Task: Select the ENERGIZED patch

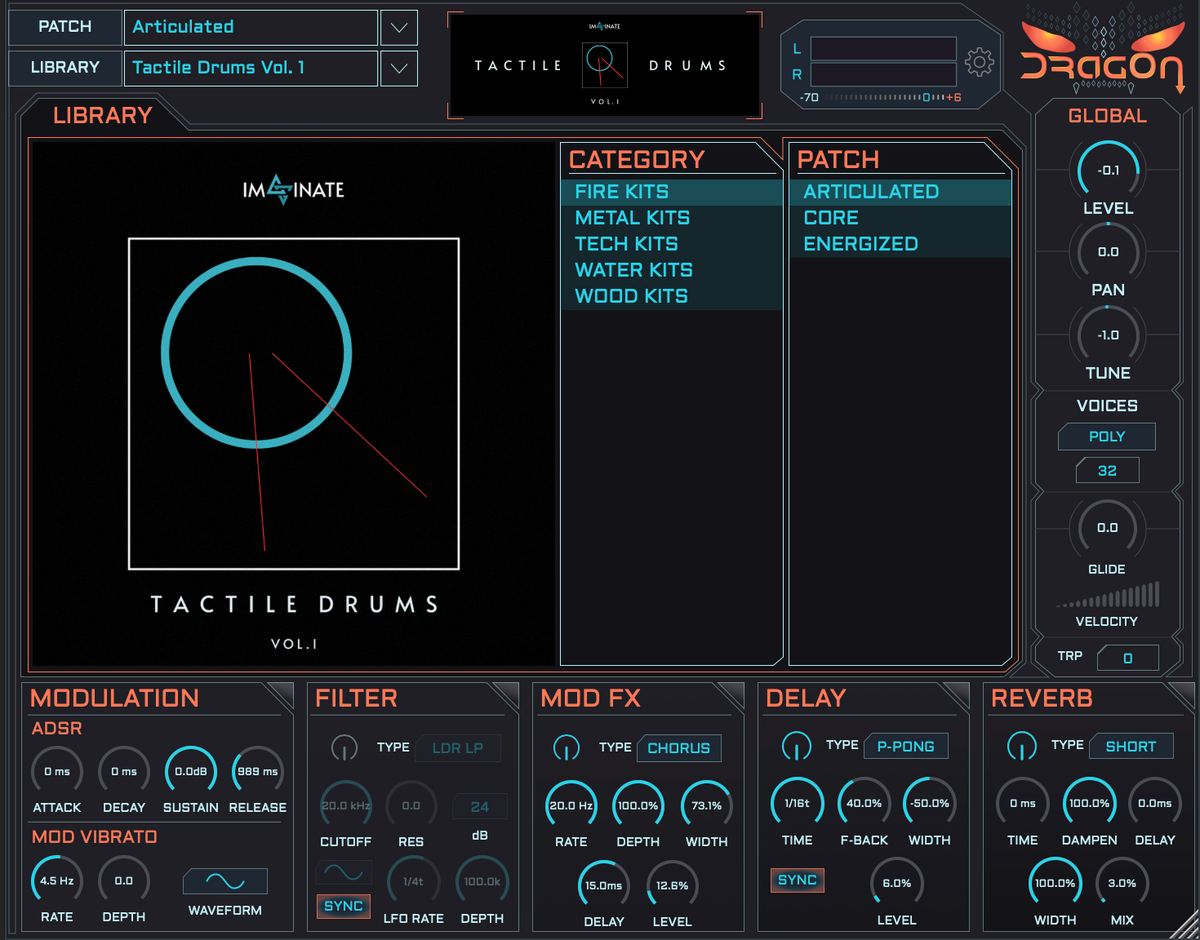Action: (900, 244)
